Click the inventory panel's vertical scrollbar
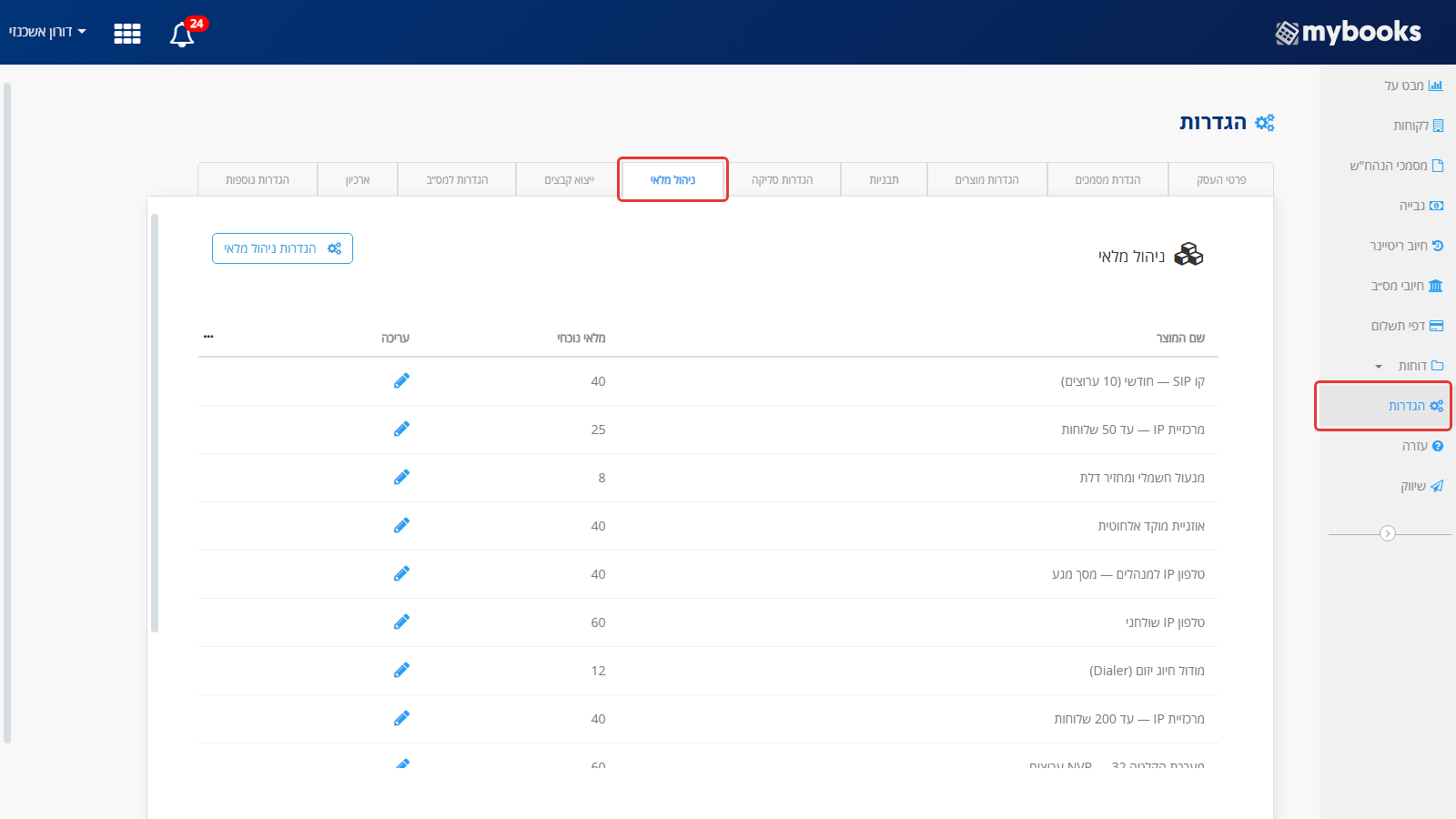 (155, 423)
